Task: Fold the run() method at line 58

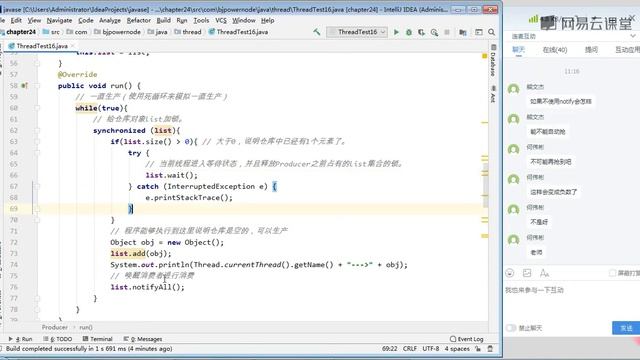Action: (37, 86)
